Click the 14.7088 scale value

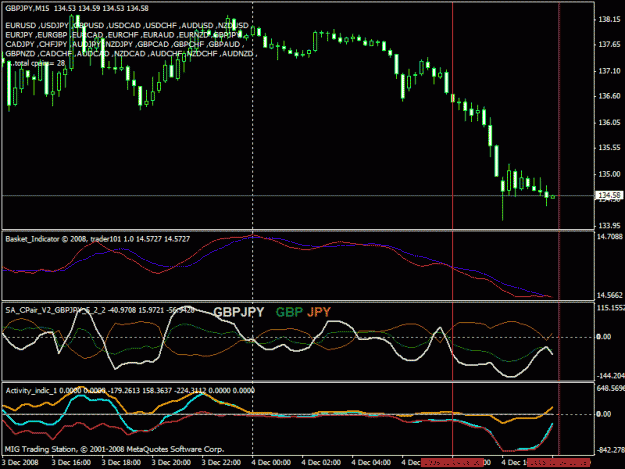(610, 237)
